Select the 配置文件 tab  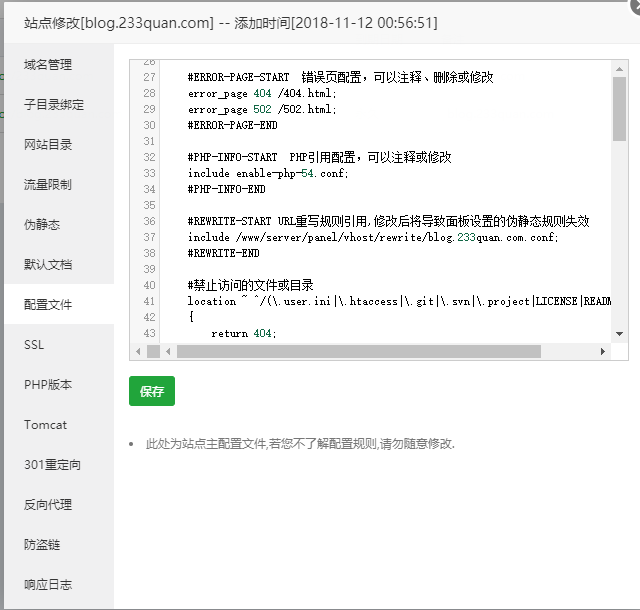48,304
